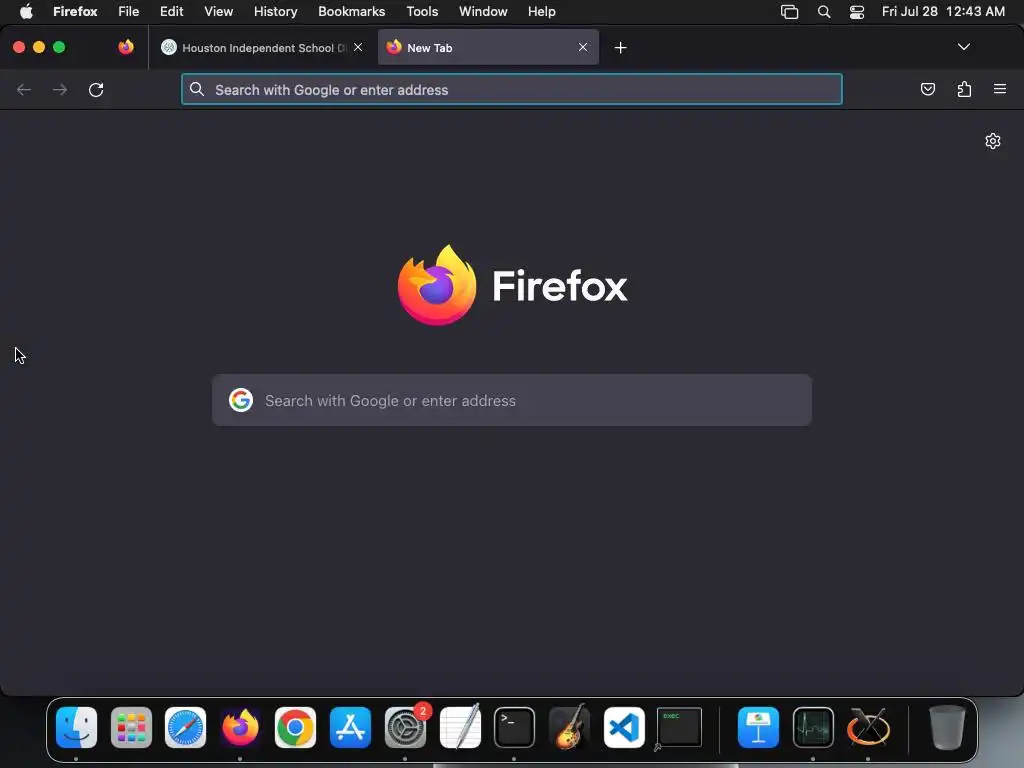Go forward using the forward arrow
The height and width of the screenshot is (768, 1024).
(60, 89)
